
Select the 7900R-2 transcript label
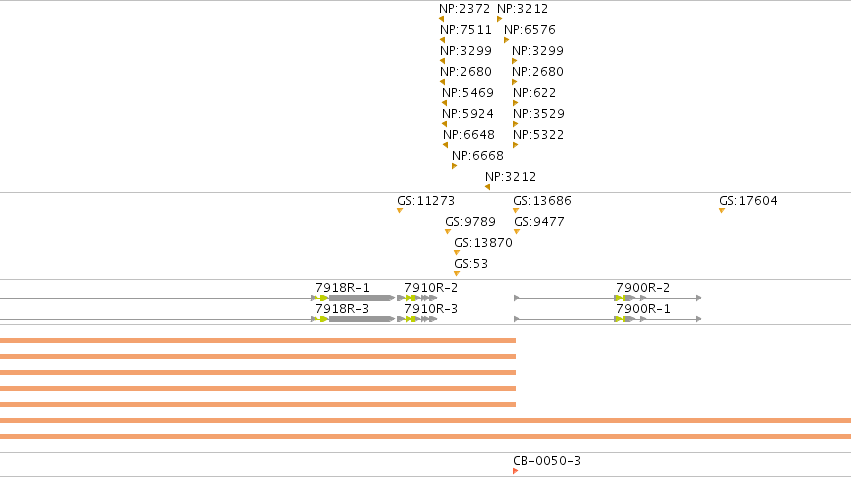pyautogui.click(x=643, y=288)
